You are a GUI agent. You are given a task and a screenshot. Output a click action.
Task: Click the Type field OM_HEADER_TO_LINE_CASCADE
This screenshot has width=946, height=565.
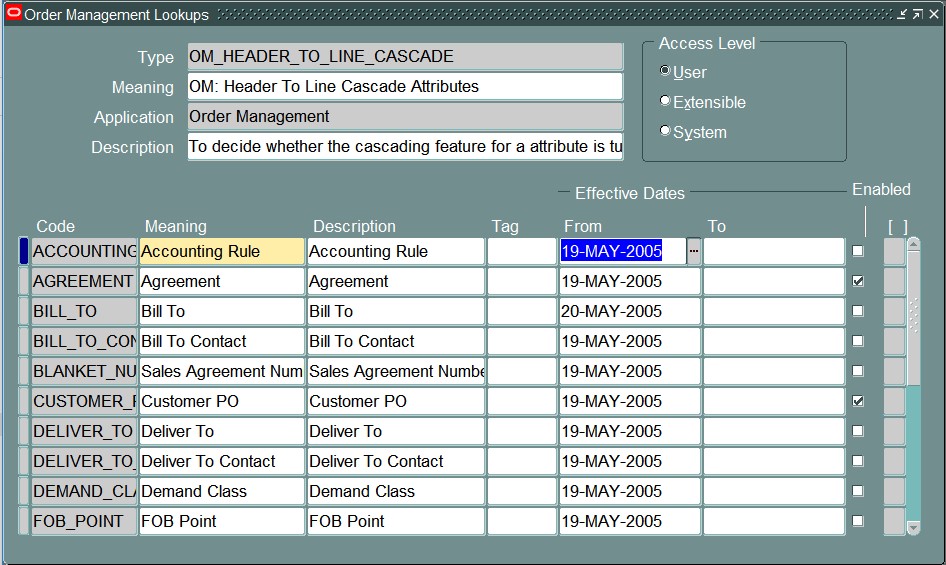(x=405, y=57)
